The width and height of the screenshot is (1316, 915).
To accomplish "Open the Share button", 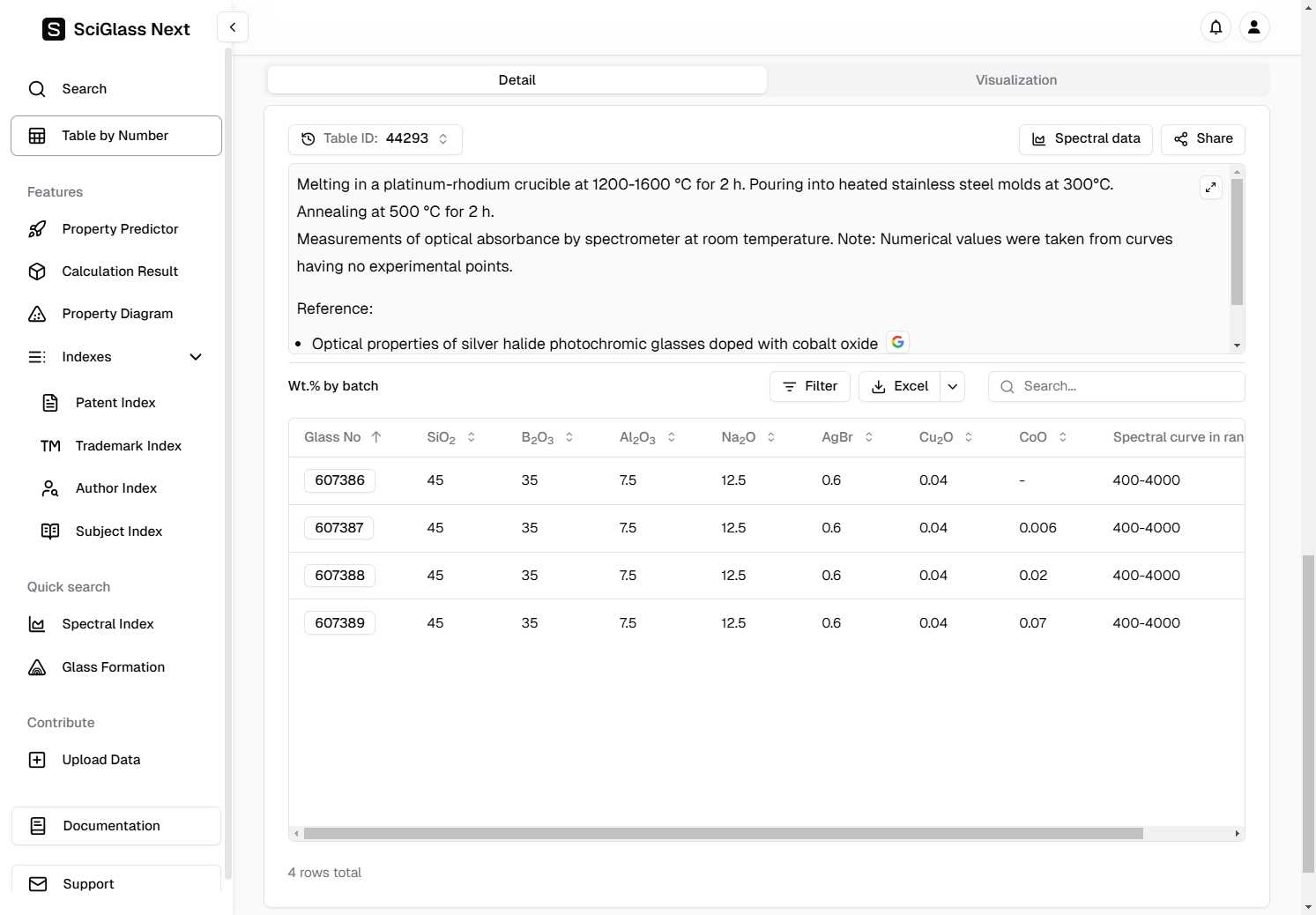I will [1202, 139].
